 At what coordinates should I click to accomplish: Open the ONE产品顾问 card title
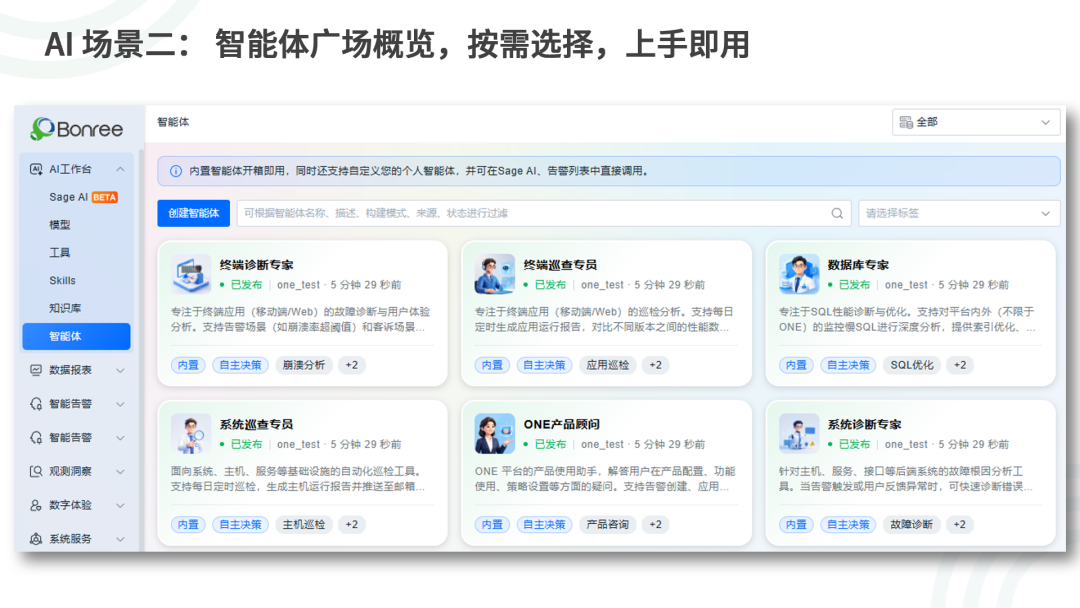tap(561, 424)
